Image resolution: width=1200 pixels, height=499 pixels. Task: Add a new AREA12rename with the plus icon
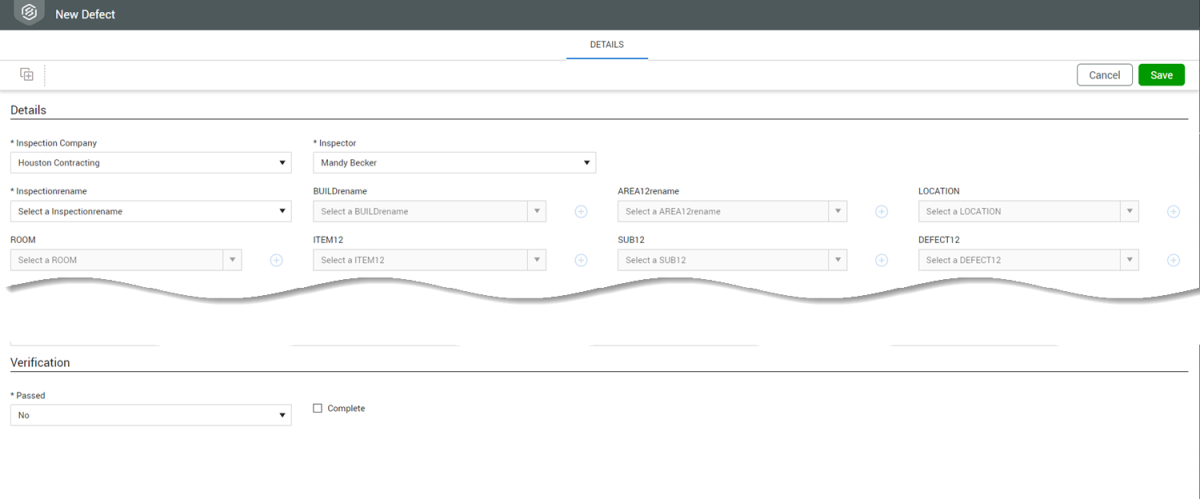tap(882, 211)
